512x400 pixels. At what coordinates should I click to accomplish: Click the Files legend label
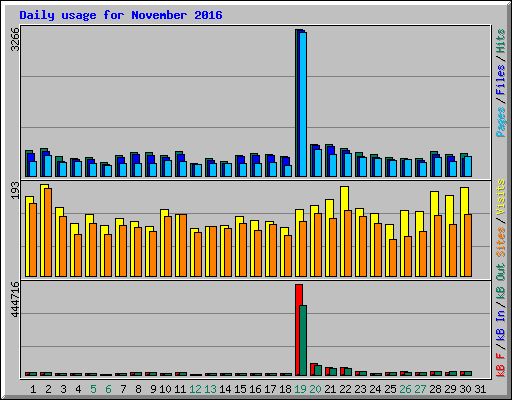tap(501, 80)
